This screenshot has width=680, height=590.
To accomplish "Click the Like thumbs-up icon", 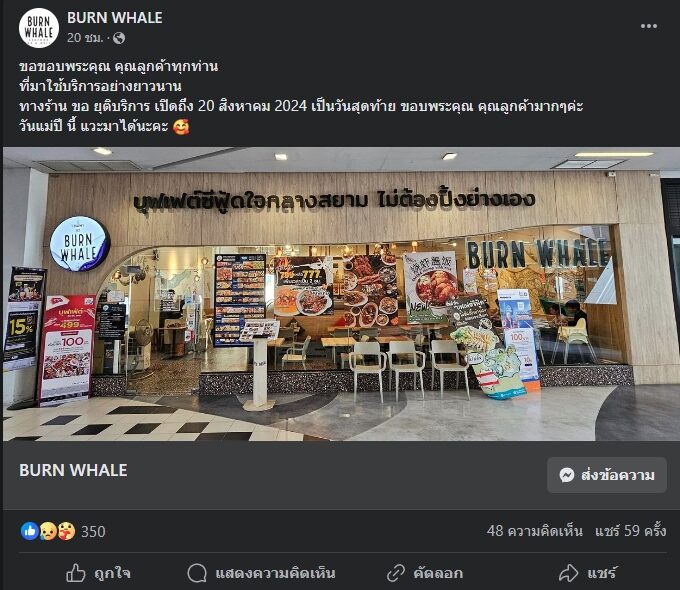I will click(76, 573).
